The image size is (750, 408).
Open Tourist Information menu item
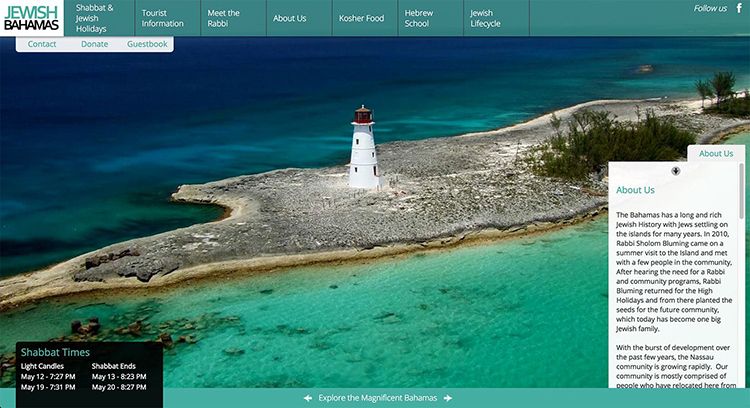168,18
